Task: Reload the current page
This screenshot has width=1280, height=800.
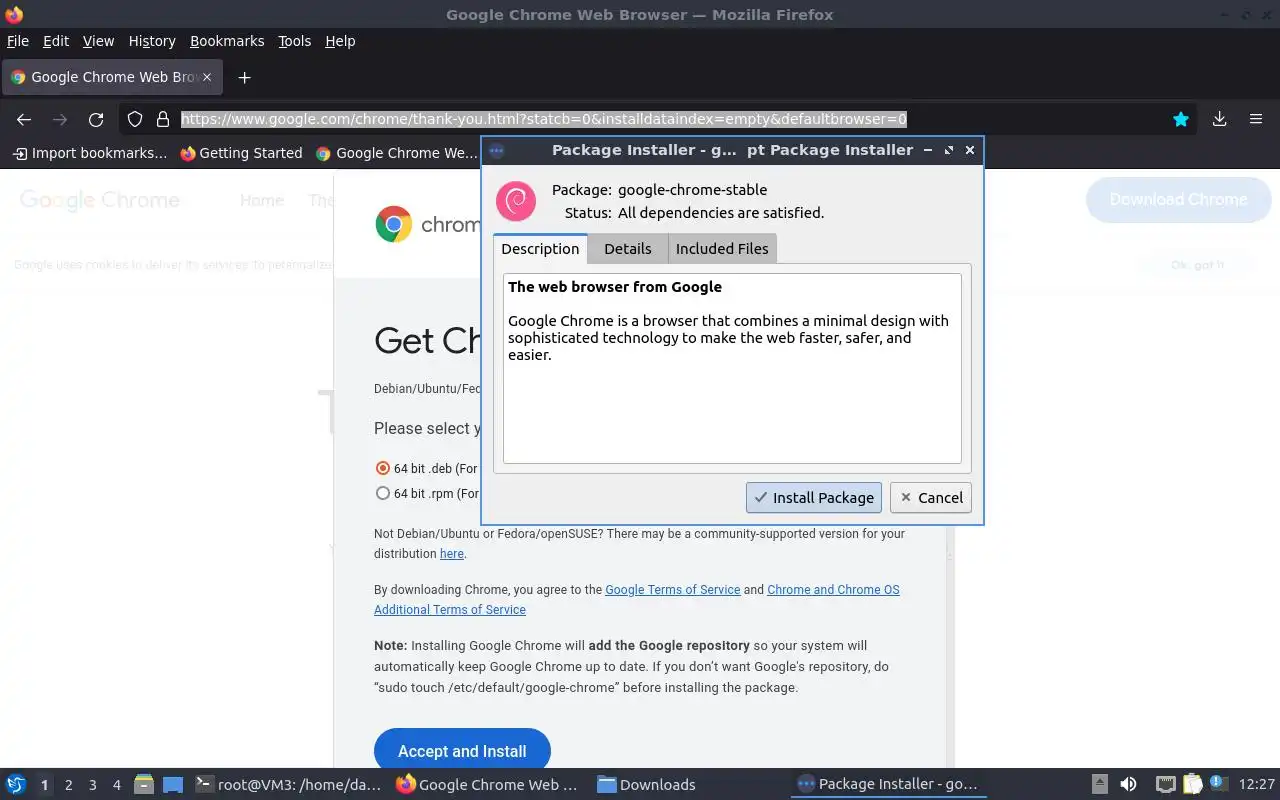Action: [x=96, y=119]
